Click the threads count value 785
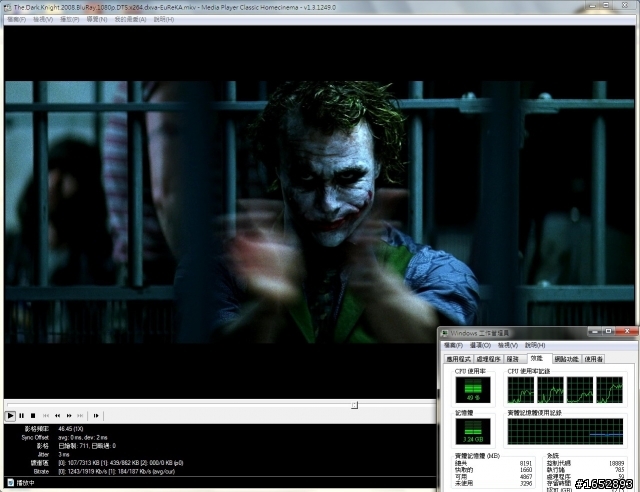The height and width of the screenshot is (492, 640). coord(619,470)
